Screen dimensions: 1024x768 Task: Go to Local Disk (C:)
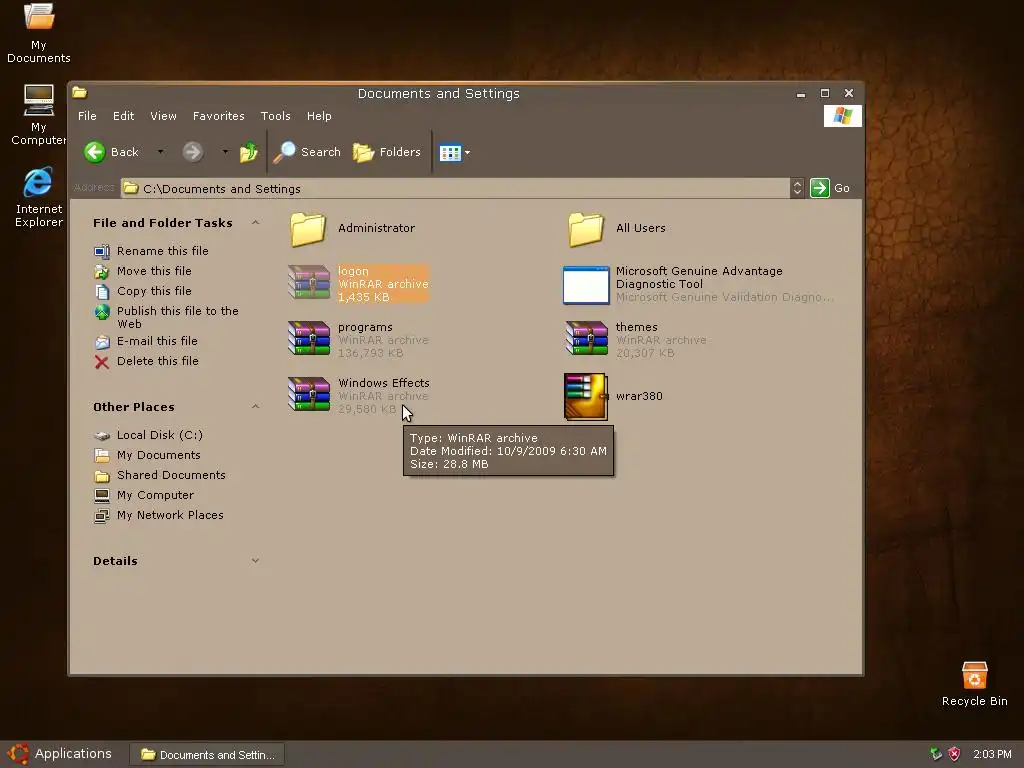click(x=159, y=435)
